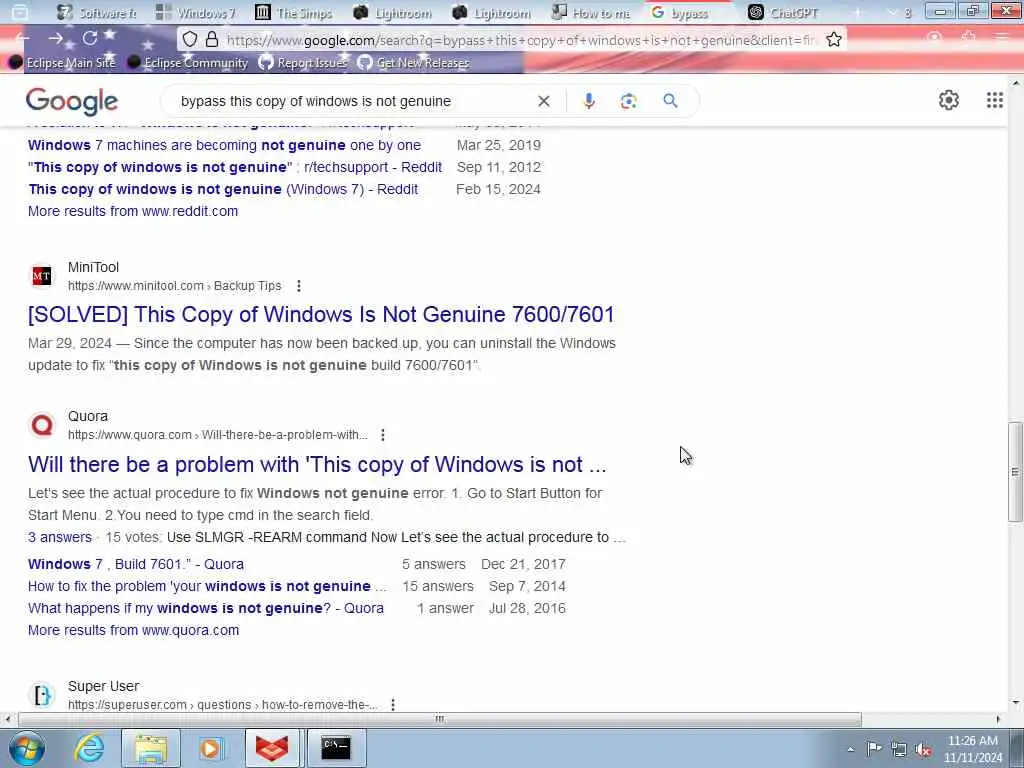This screenshot has width=1024, height=768.
Task: Click the horizontal scrollbar thumb
Action: pyautogui.click(x=439, y=720)
